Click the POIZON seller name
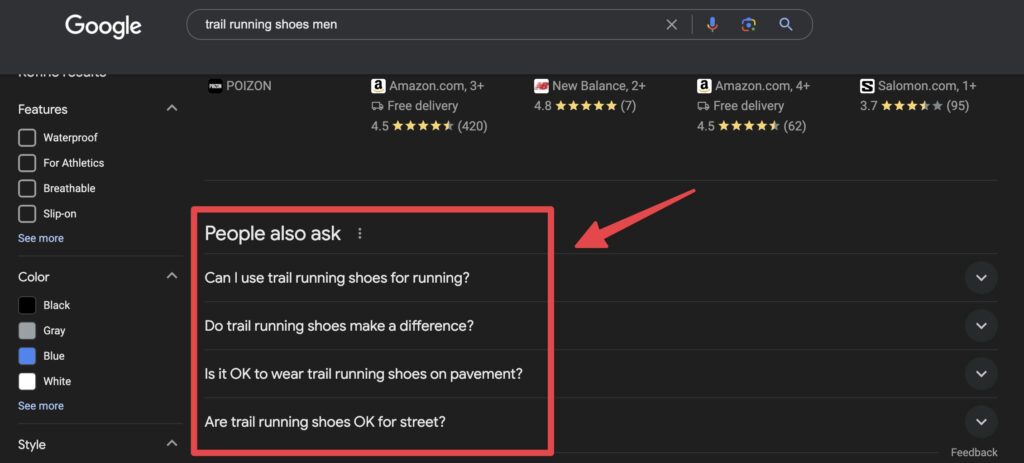 click(249, 86)
